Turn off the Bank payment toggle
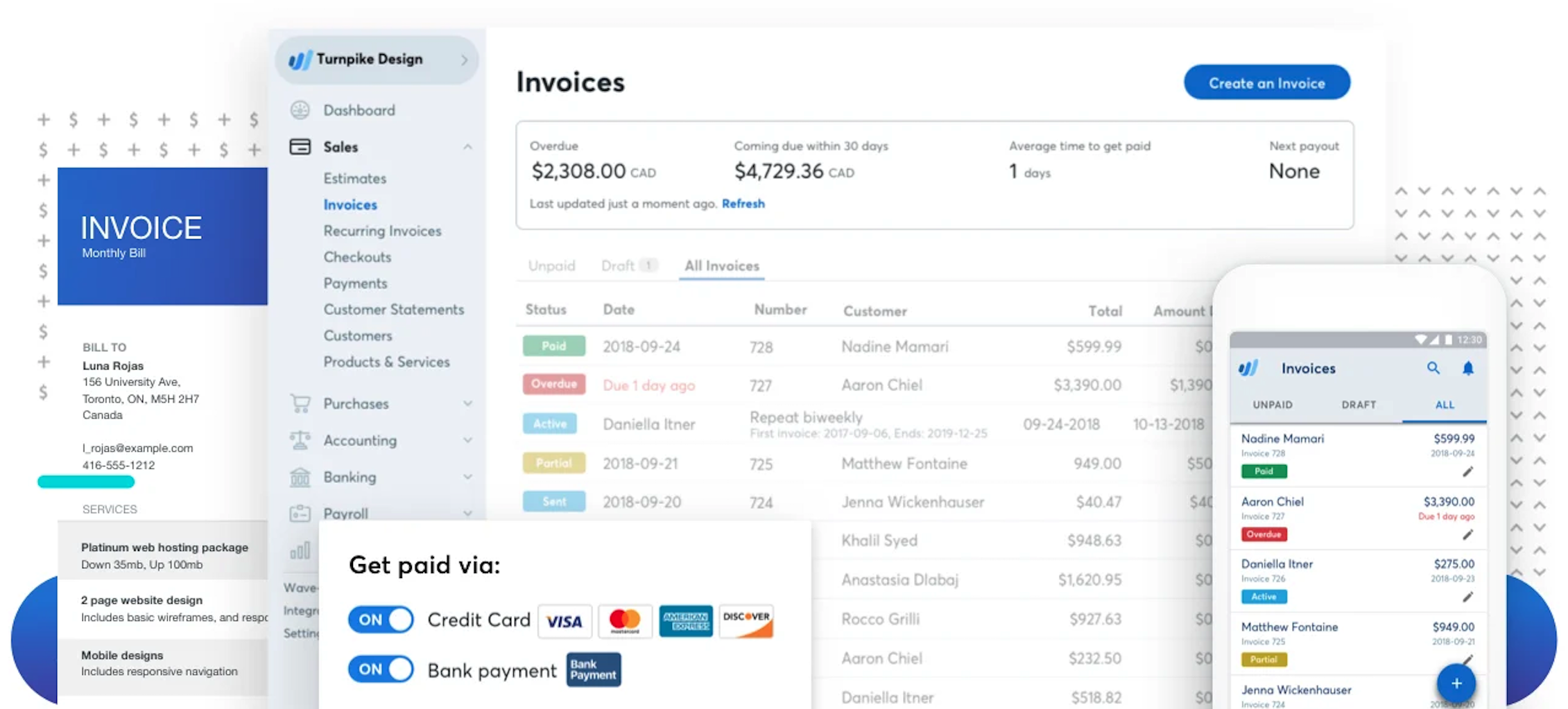Screen dimensions: 1568x709 pyautogui.click(x=381, y=669)
